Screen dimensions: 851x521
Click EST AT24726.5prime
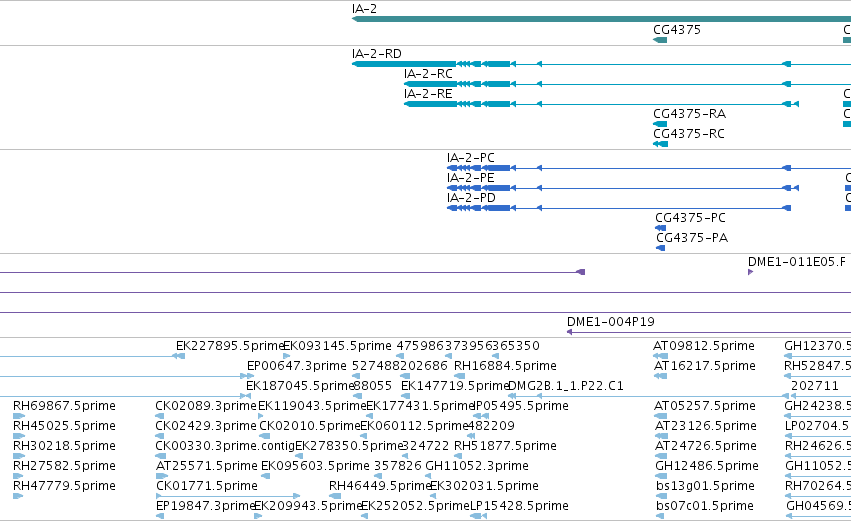click(706, 447)
